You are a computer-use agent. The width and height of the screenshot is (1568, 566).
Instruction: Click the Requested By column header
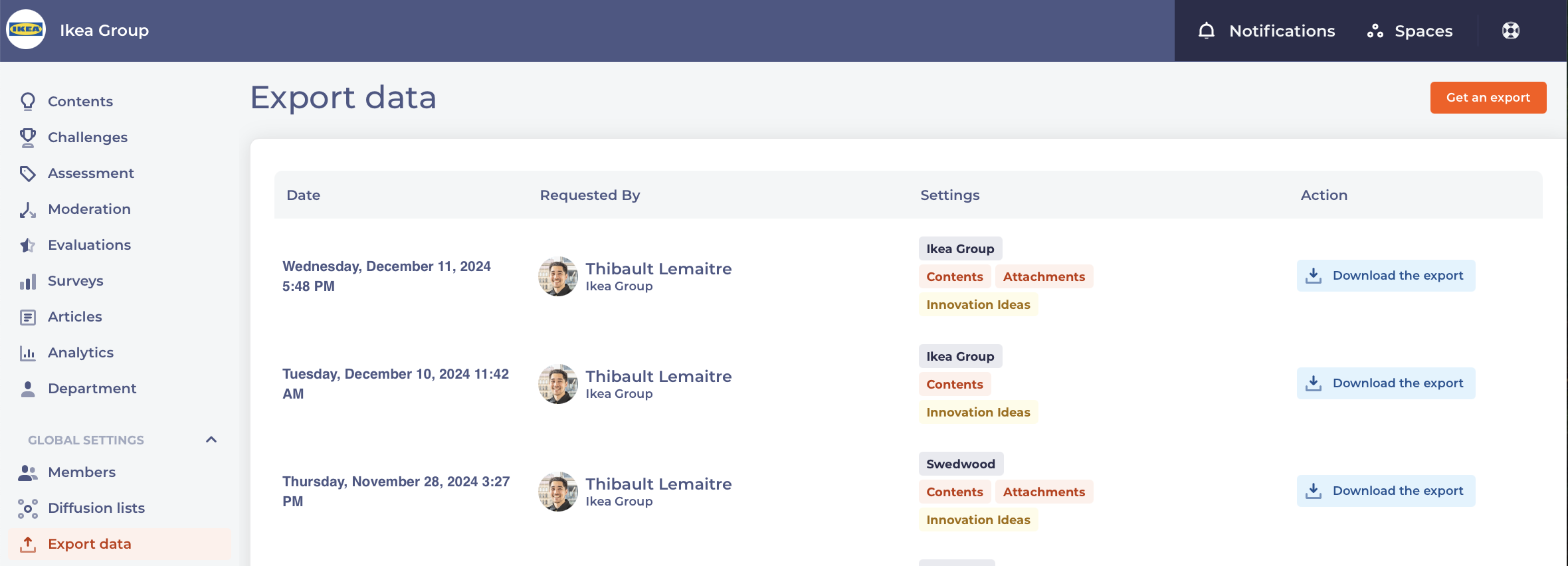[x=590, y=195]
